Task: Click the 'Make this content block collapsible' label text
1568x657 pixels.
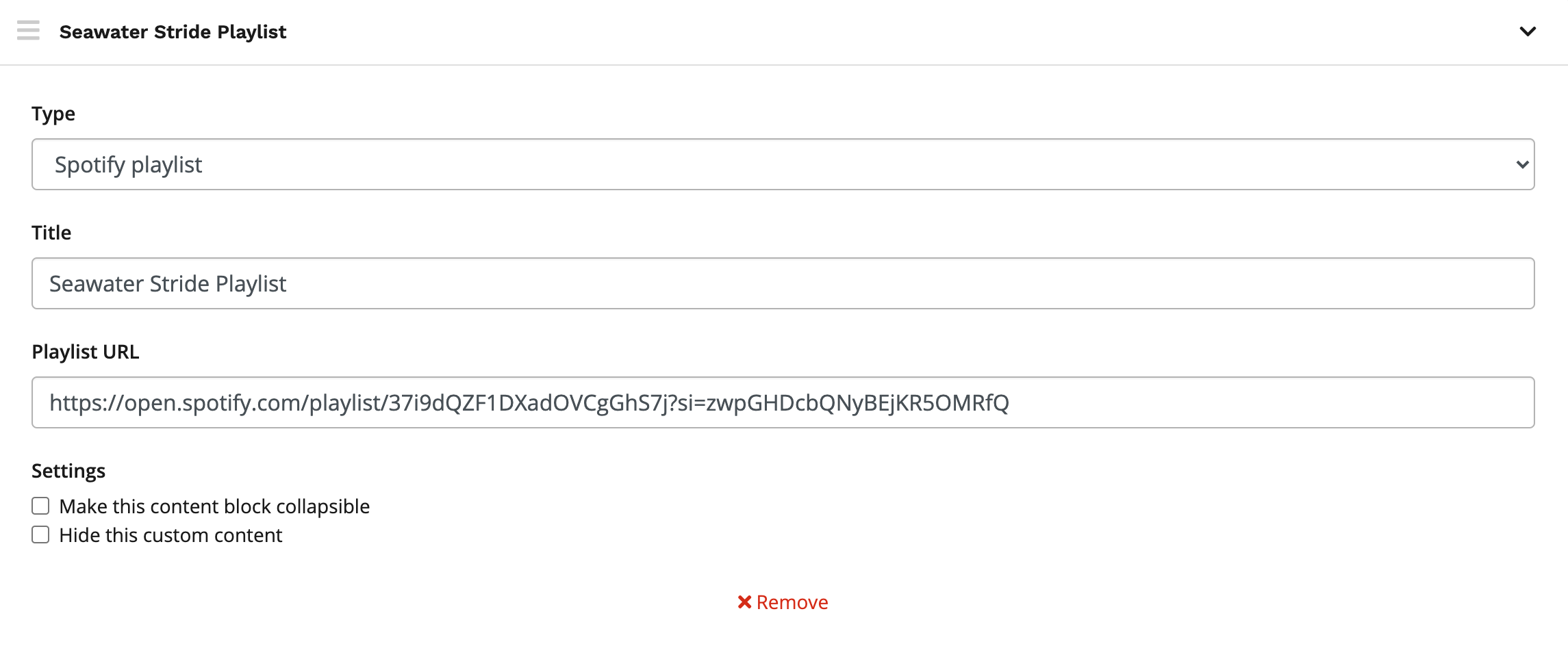Action: [x=214, y=506]
